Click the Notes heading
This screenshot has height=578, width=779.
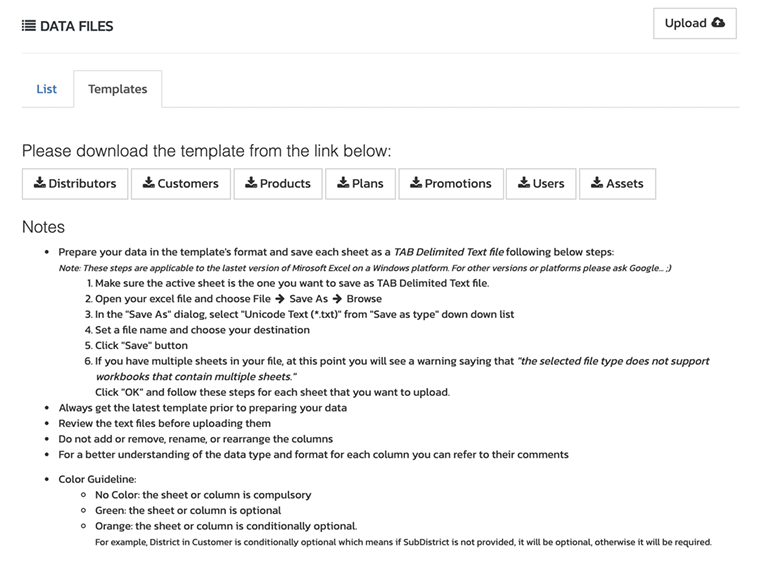tap(43, 227)
